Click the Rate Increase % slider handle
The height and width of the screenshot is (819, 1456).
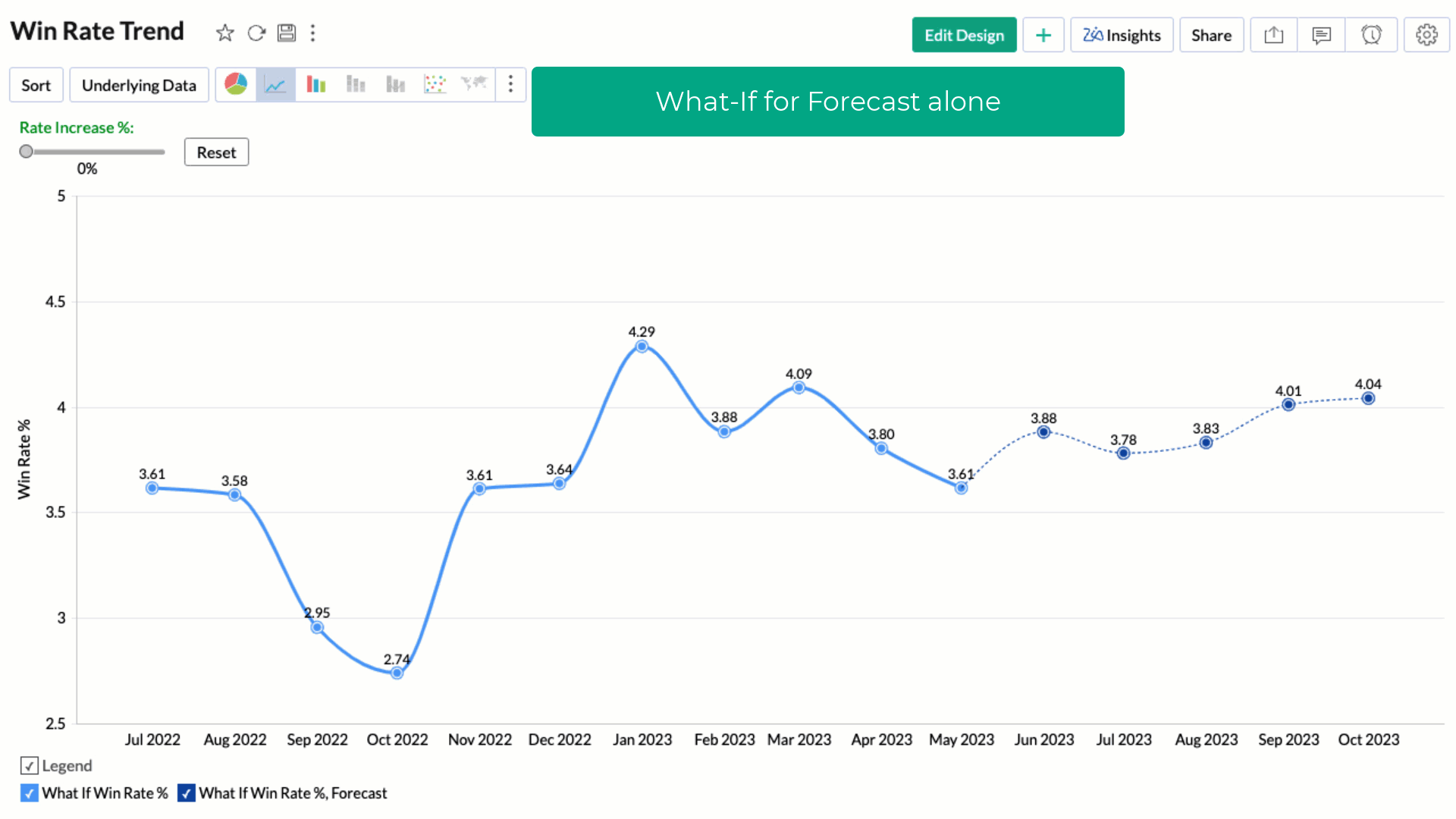tap(27, 152)
